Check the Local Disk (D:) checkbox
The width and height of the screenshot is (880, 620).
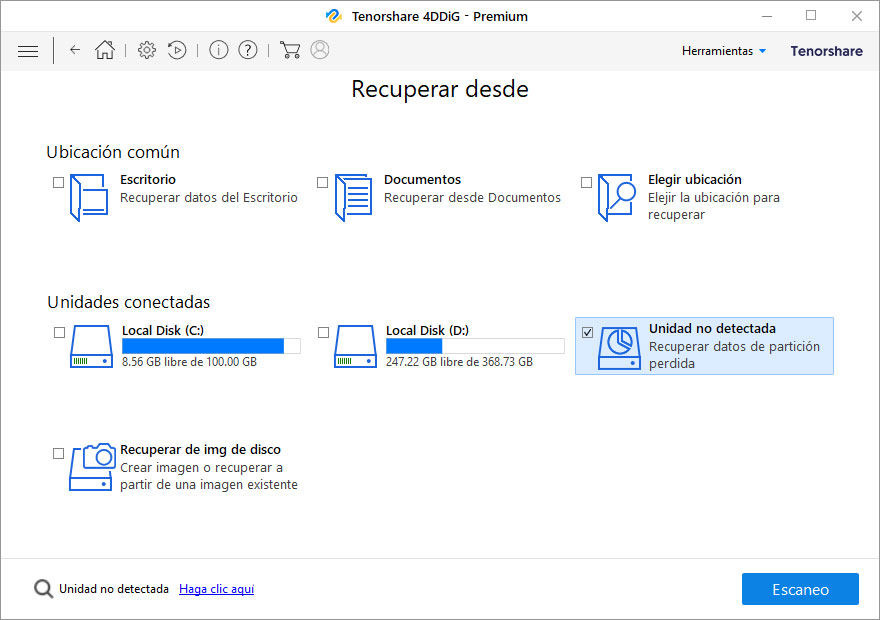[323, 333]
